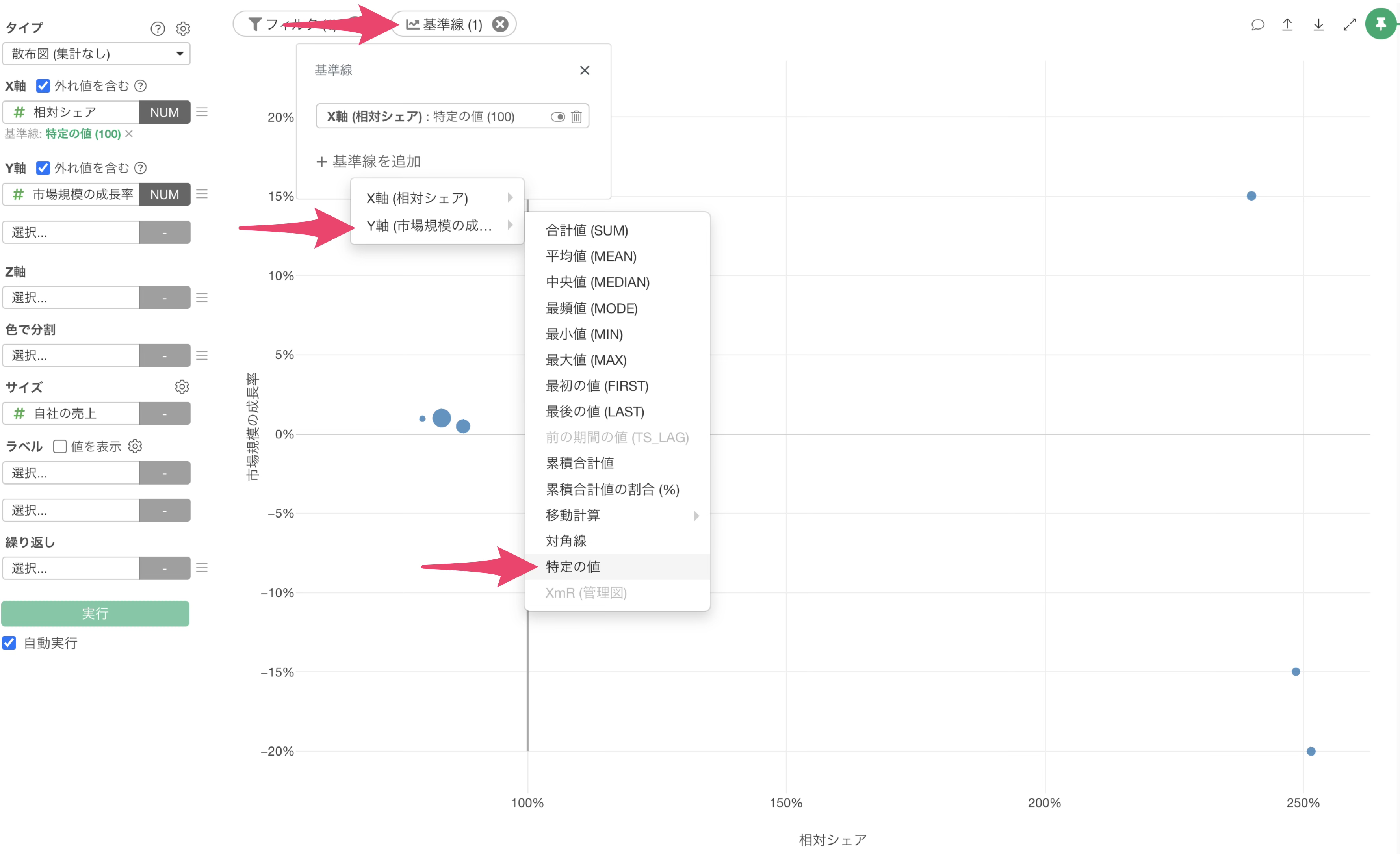Screen dimensions: 1400x854
Task: Open the 散布図 (集計なし) type dropdown
Action: coord(96,54)
